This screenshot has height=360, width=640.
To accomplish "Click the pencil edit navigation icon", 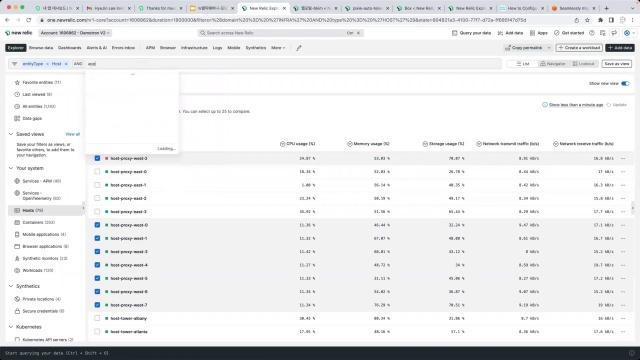I will (299, 48).
